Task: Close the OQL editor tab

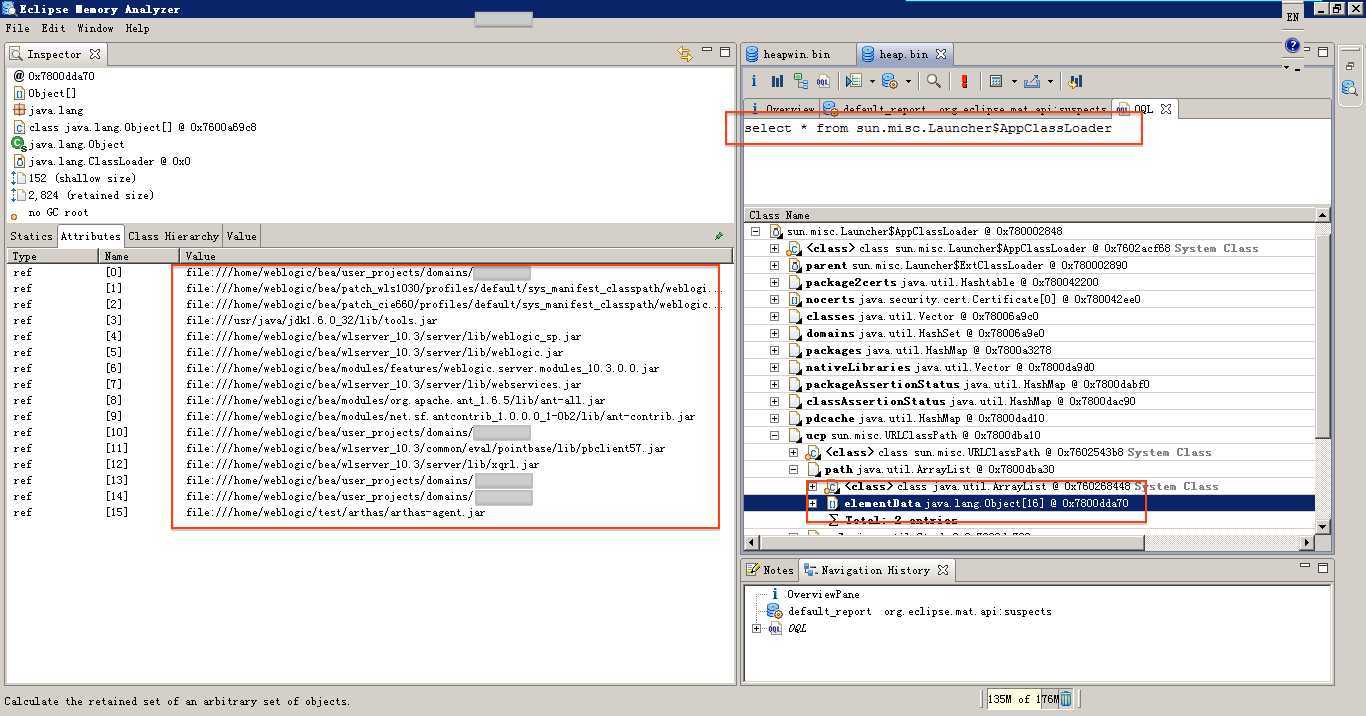Action: coord(1166,108)
